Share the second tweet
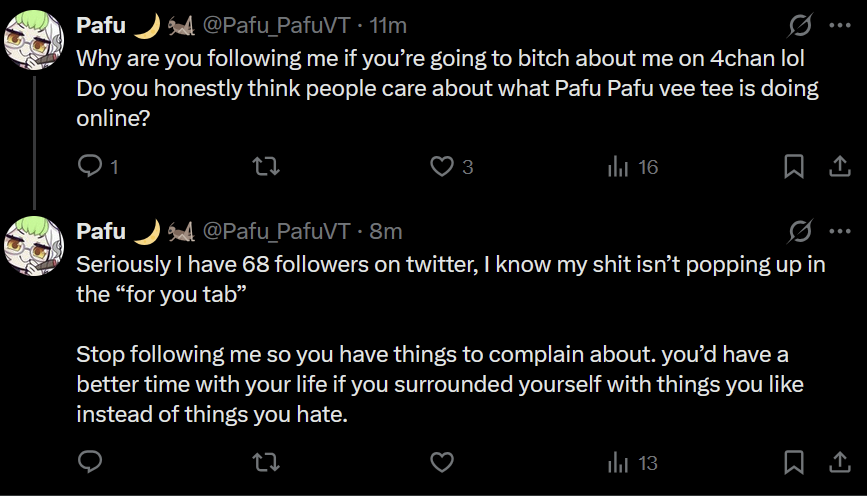The height and width of the screenshot is (496, 867). click(x=836, y=462)
